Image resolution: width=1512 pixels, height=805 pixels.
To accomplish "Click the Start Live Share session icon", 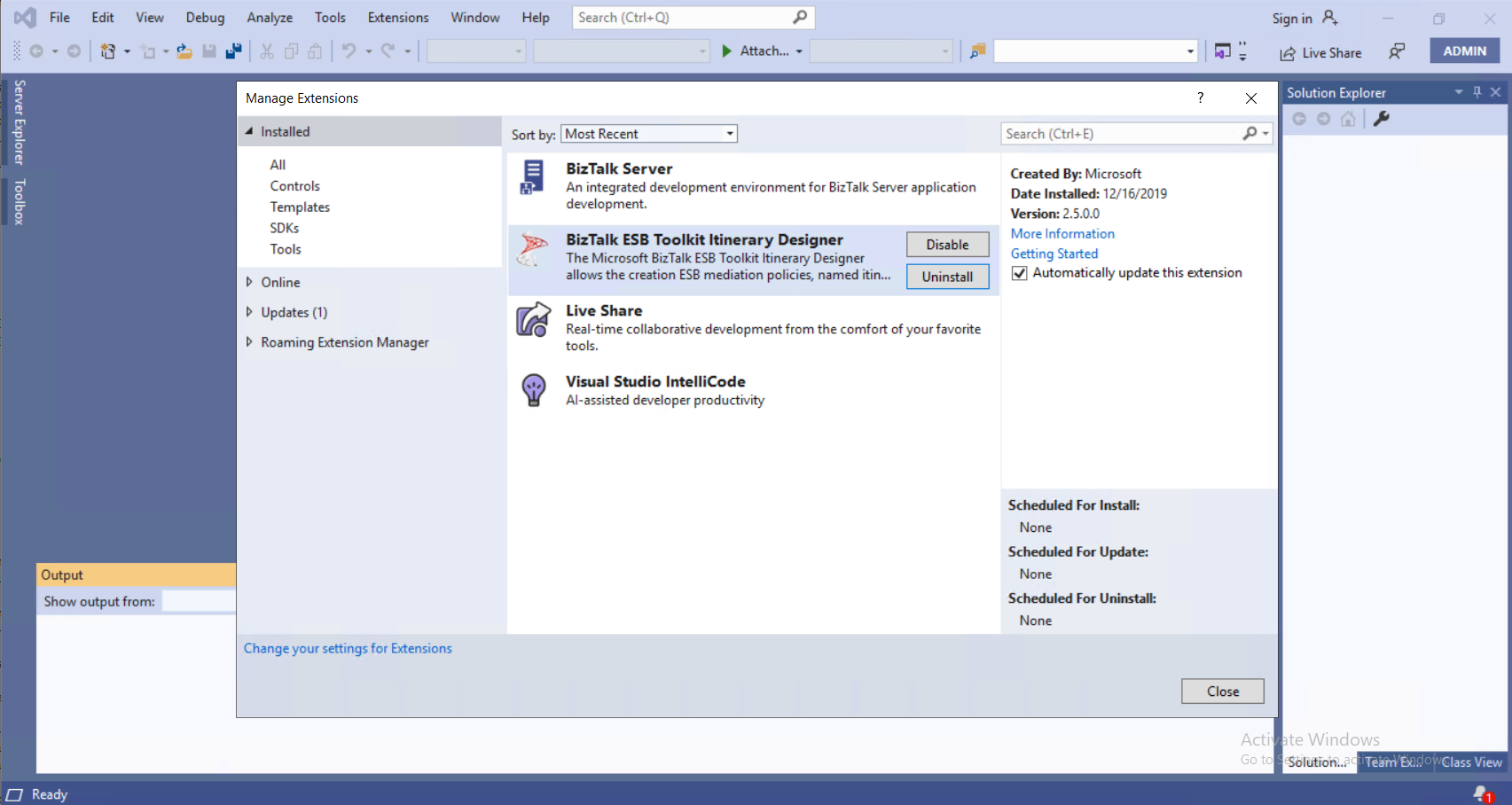I will coord(1288,53).
